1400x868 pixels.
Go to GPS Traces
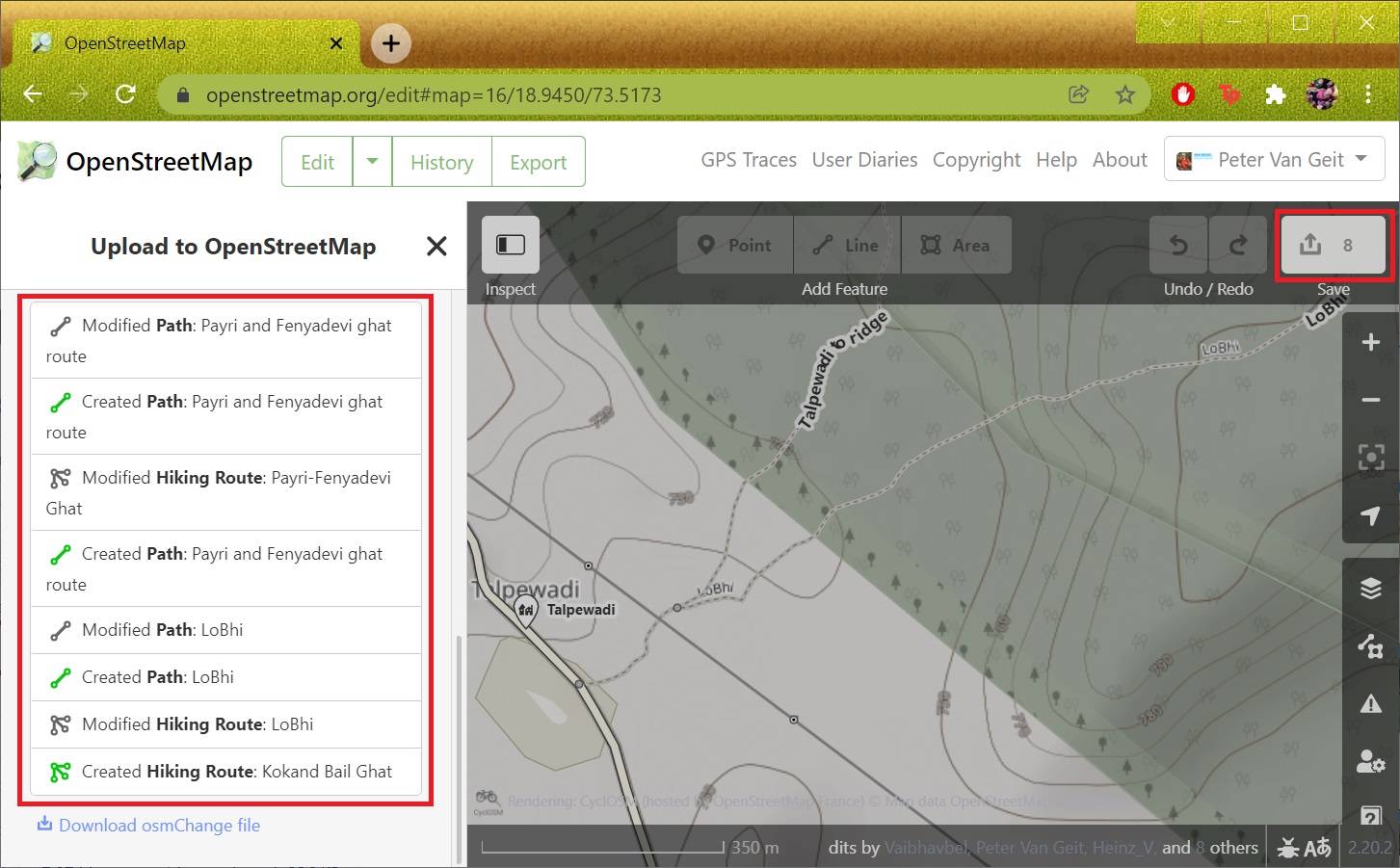click(x=749, y=160)
